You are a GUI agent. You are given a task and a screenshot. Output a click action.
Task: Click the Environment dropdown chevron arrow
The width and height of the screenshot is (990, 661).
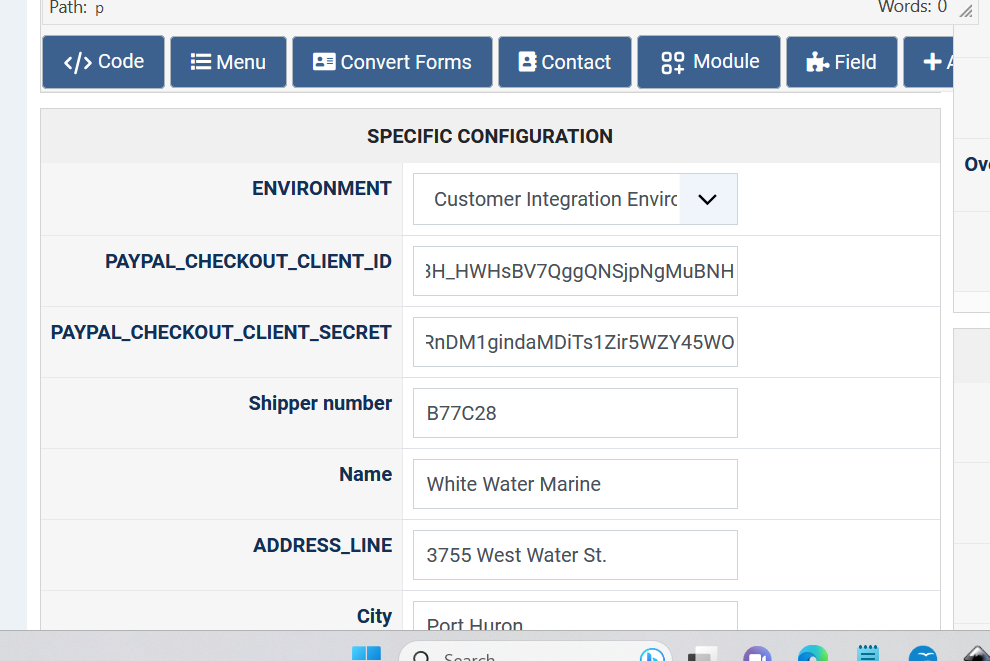click(707, 199)
